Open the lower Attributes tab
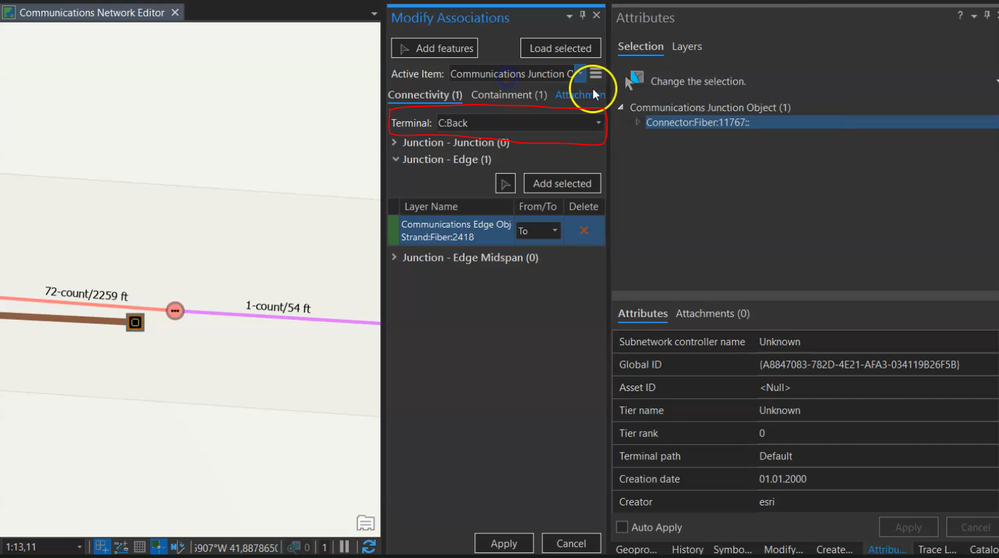Screen dimensions: 999x558 (x=642, y=313)
